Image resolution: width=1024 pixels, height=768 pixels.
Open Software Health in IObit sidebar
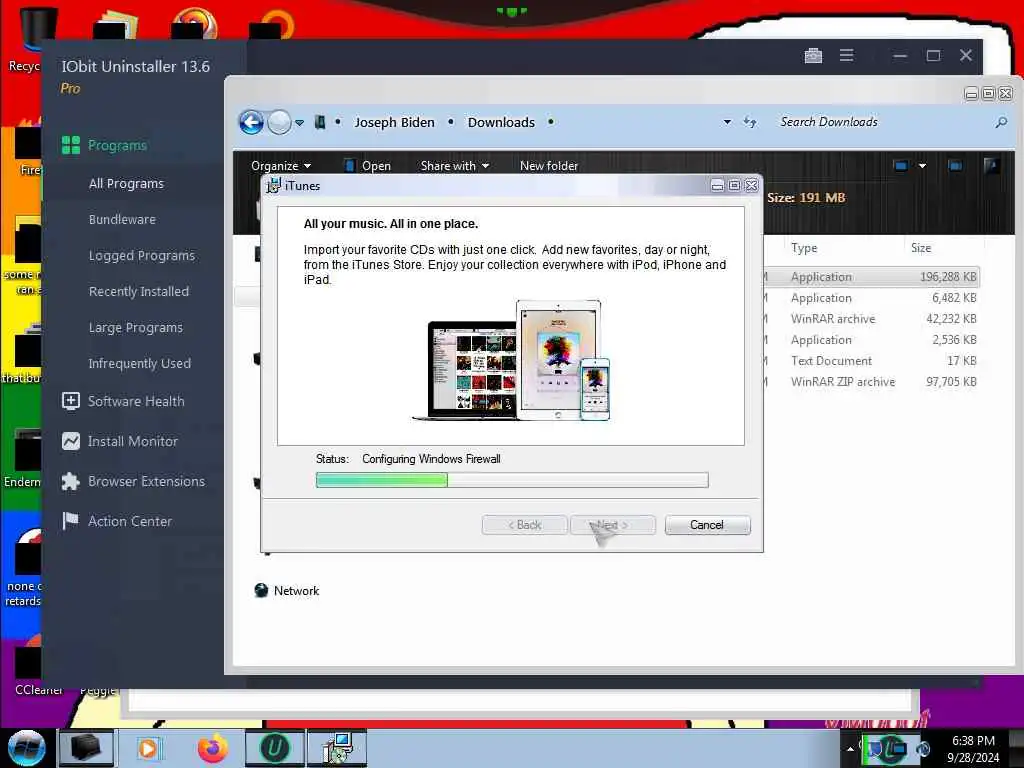coord(123,401)
